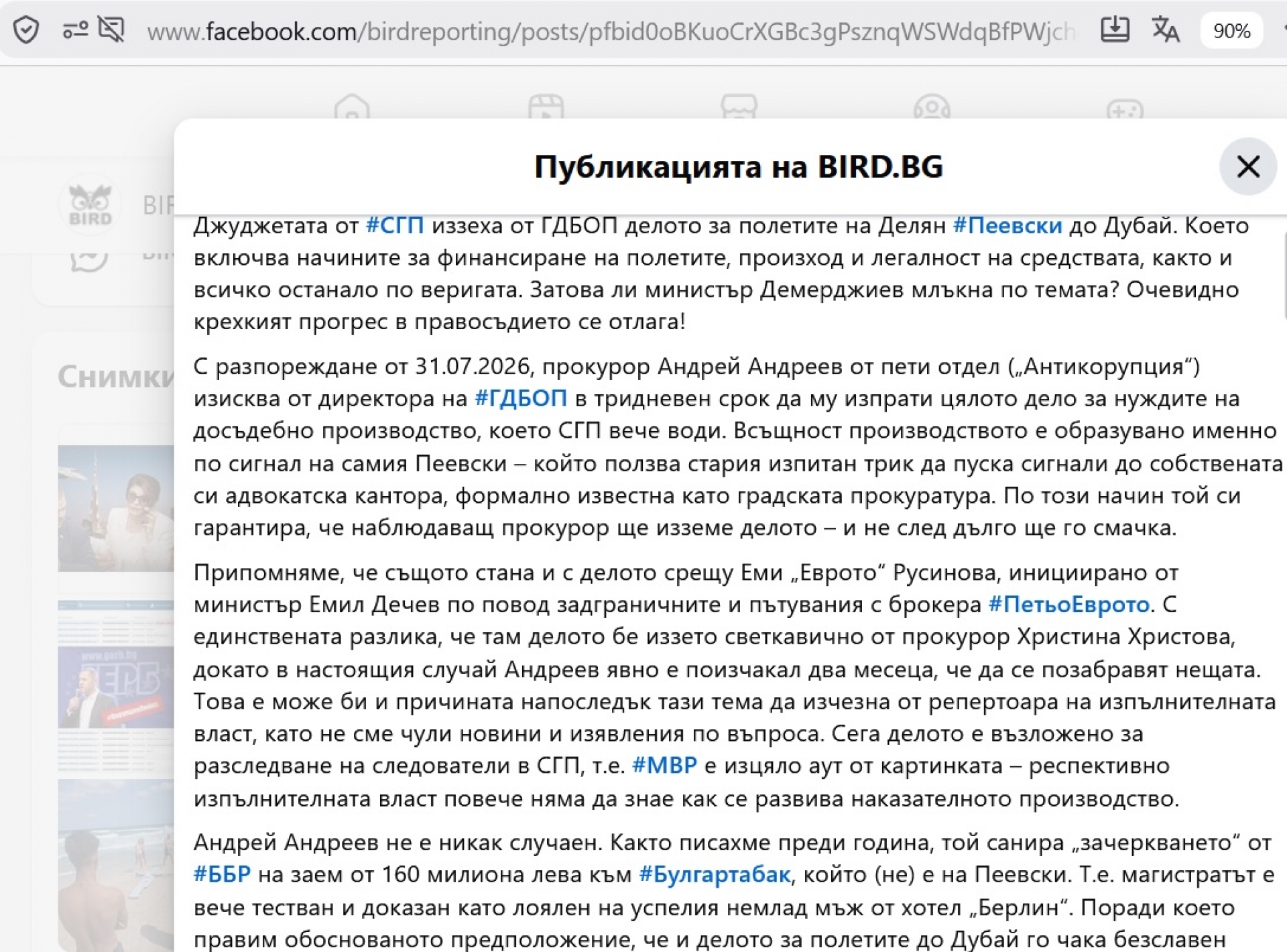Image resolution: width=1287 pixels, height=952 pixels.
Task: Click the tracking protection shield icon
Action: click(26, 31)
